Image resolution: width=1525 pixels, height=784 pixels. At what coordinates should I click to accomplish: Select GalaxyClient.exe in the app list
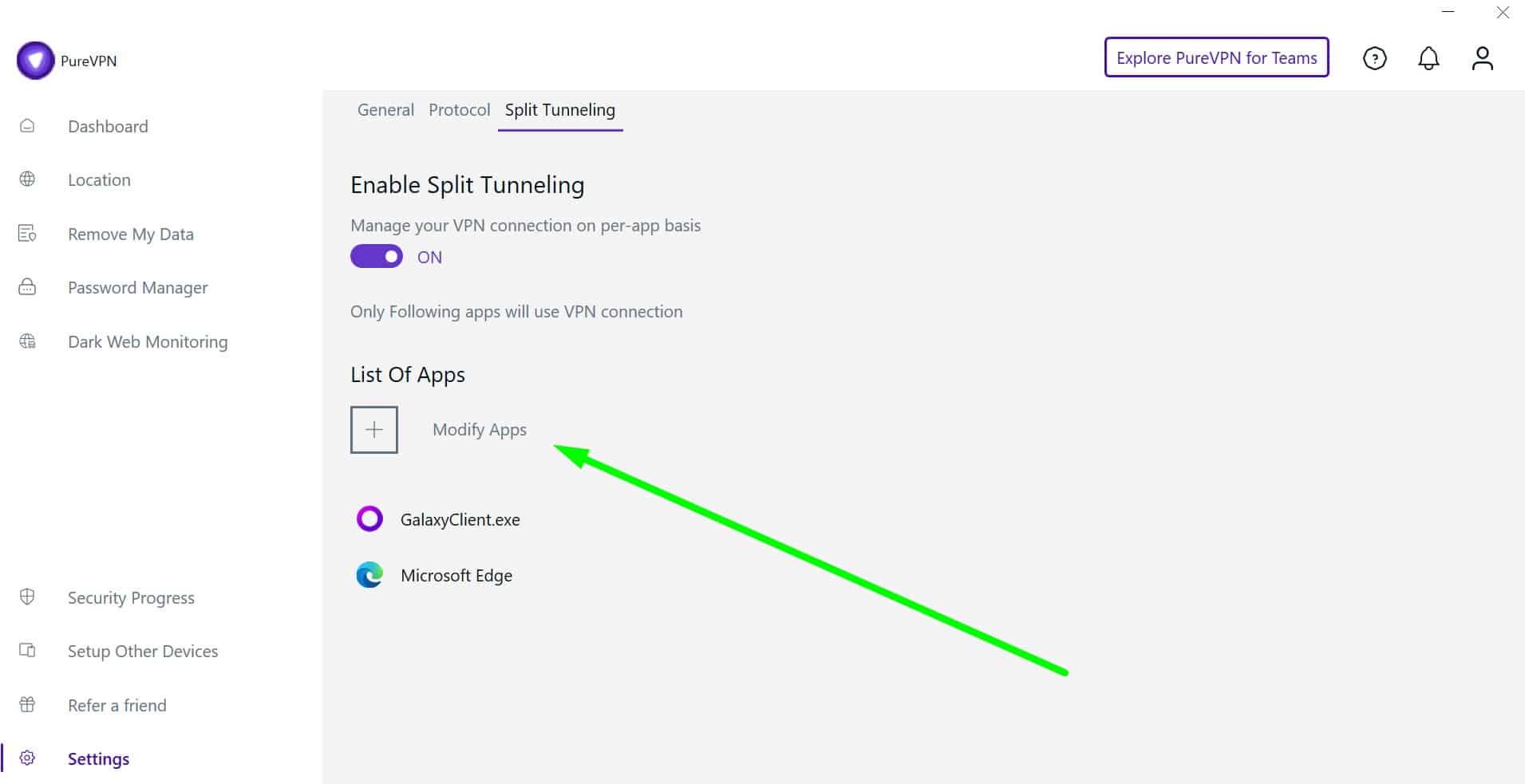coord(460,519)
